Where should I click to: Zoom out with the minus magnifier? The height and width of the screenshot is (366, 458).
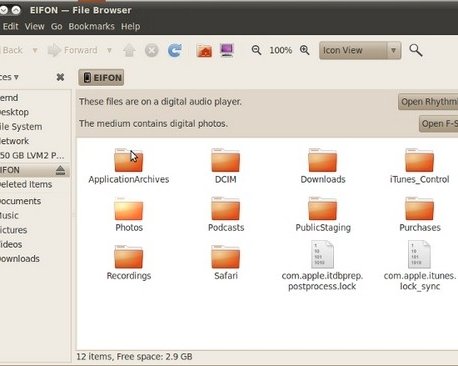click(x=256, y=50)
